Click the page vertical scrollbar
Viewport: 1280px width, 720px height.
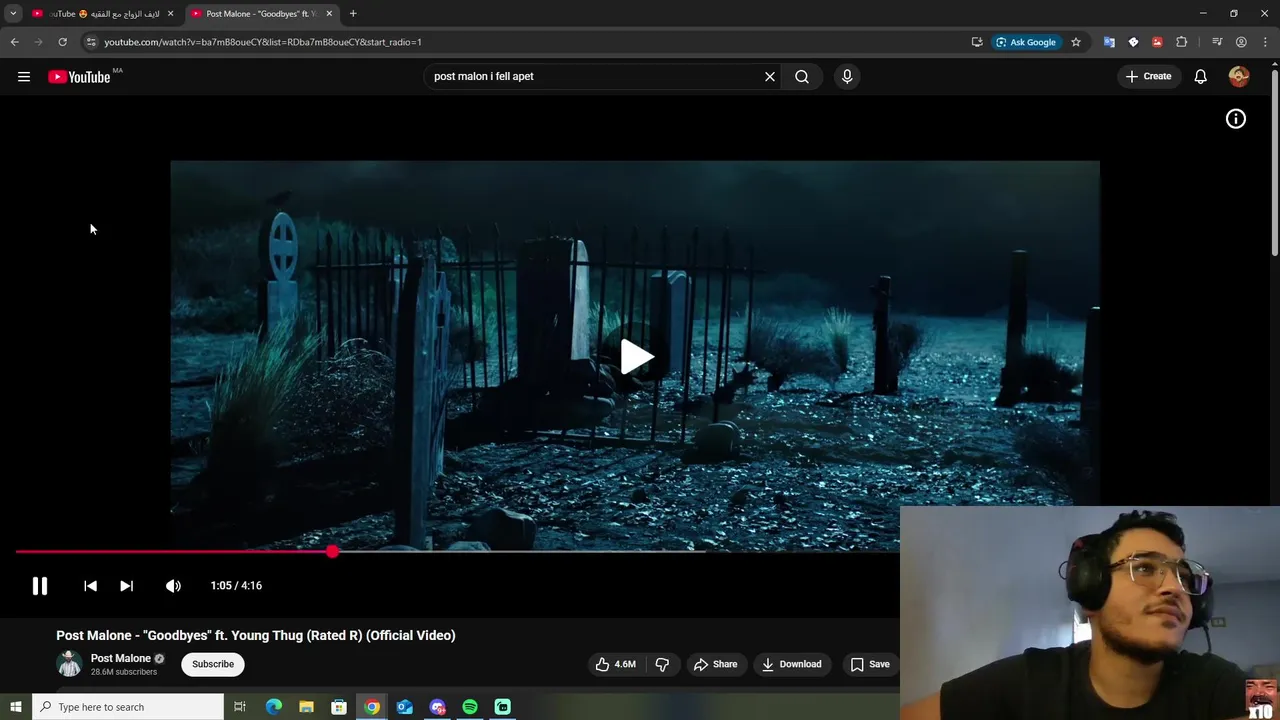1274,165
